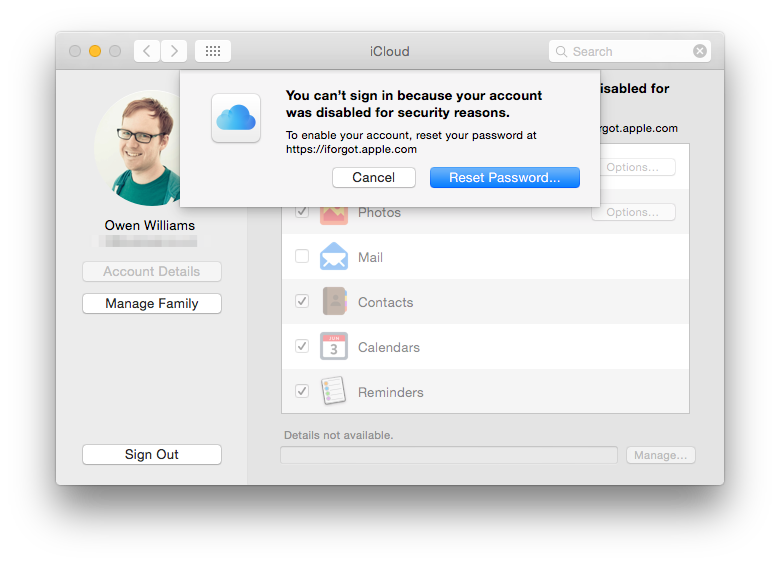Click the yellow minimize button

point(95,51)
